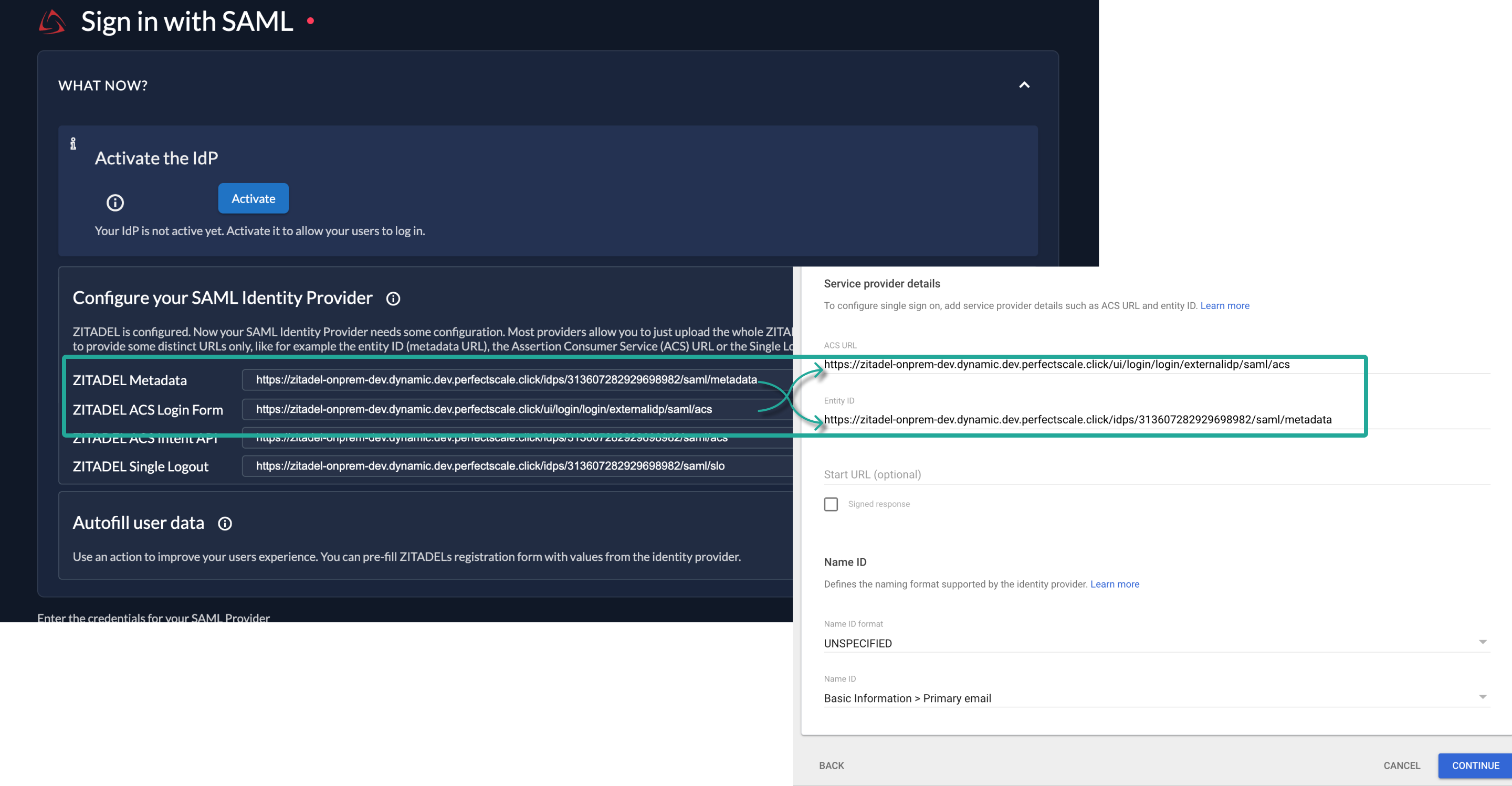Click the Start URL (optional) field
The image size is (1512, 786).
1156,474
